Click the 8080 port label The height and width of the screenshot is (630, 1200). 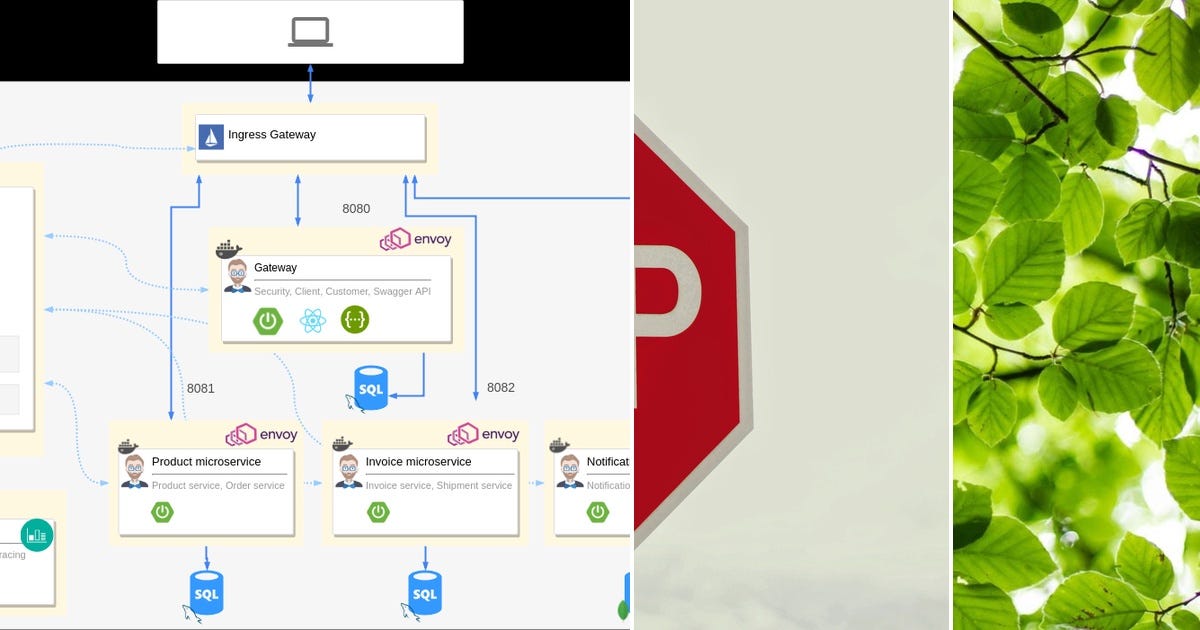coord(356,209)
